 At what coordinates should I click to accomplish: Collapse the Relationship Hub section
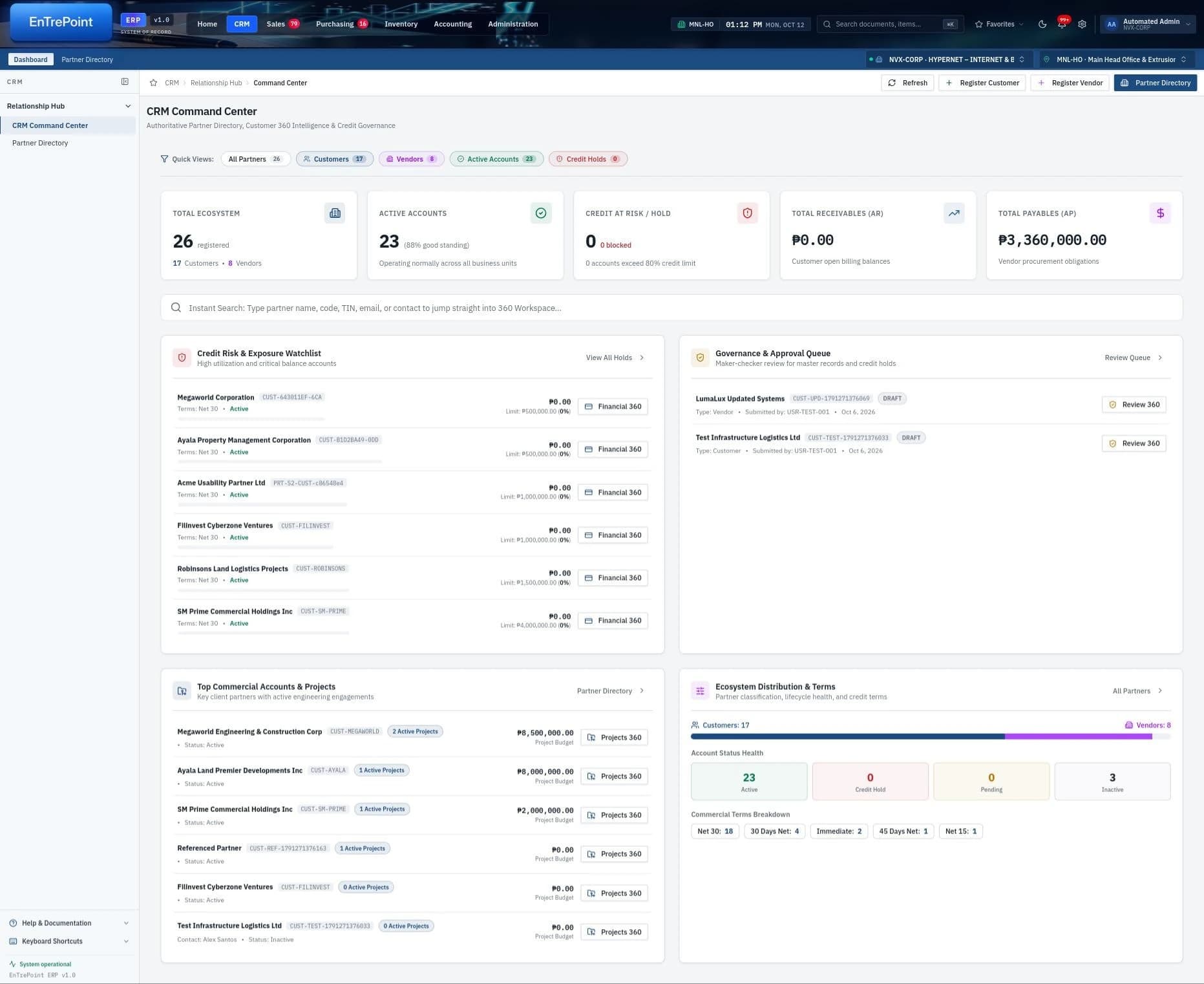(x=69, y=106)
